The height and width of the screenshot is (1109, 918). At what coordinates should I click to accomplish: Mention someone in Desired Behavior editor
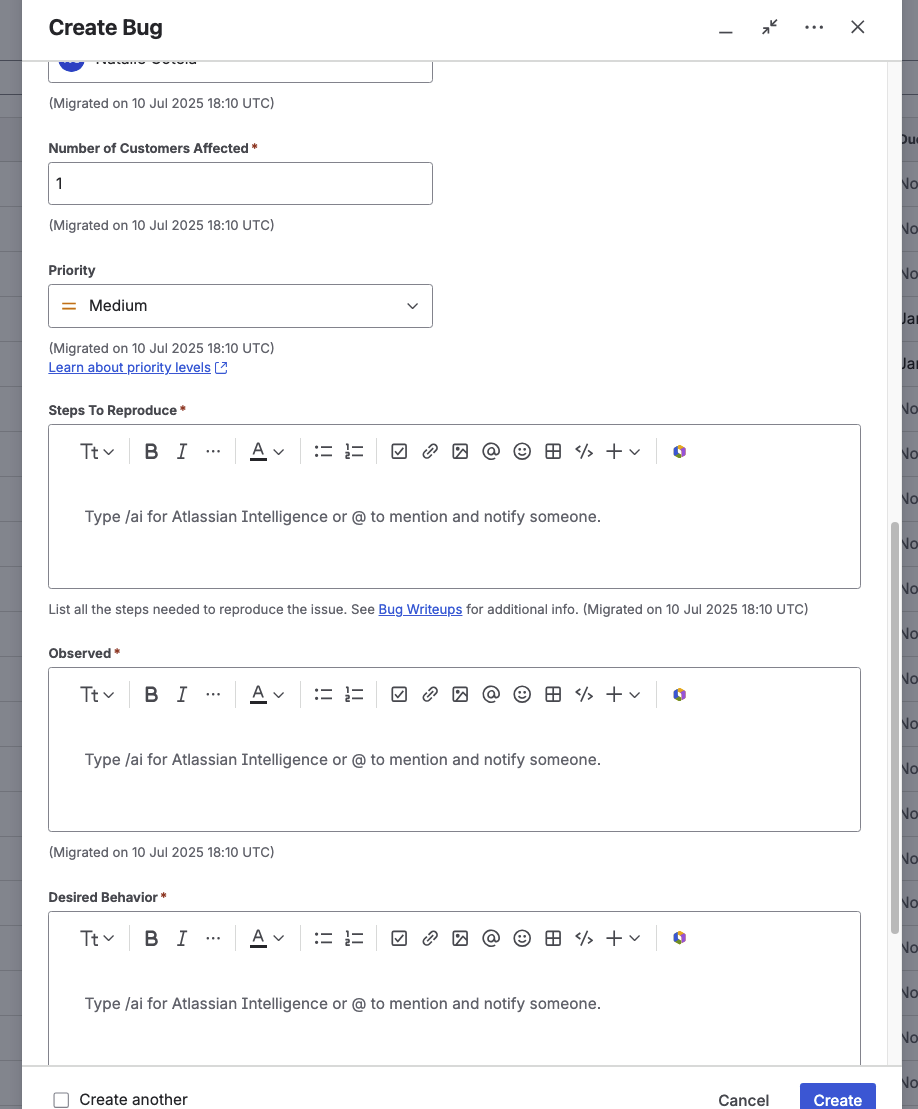[x=491, y=938]
